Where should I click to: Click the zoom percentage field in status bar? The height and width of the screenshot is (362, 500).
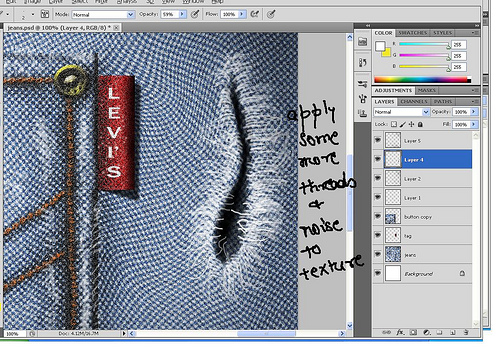[x=14, y=334]
